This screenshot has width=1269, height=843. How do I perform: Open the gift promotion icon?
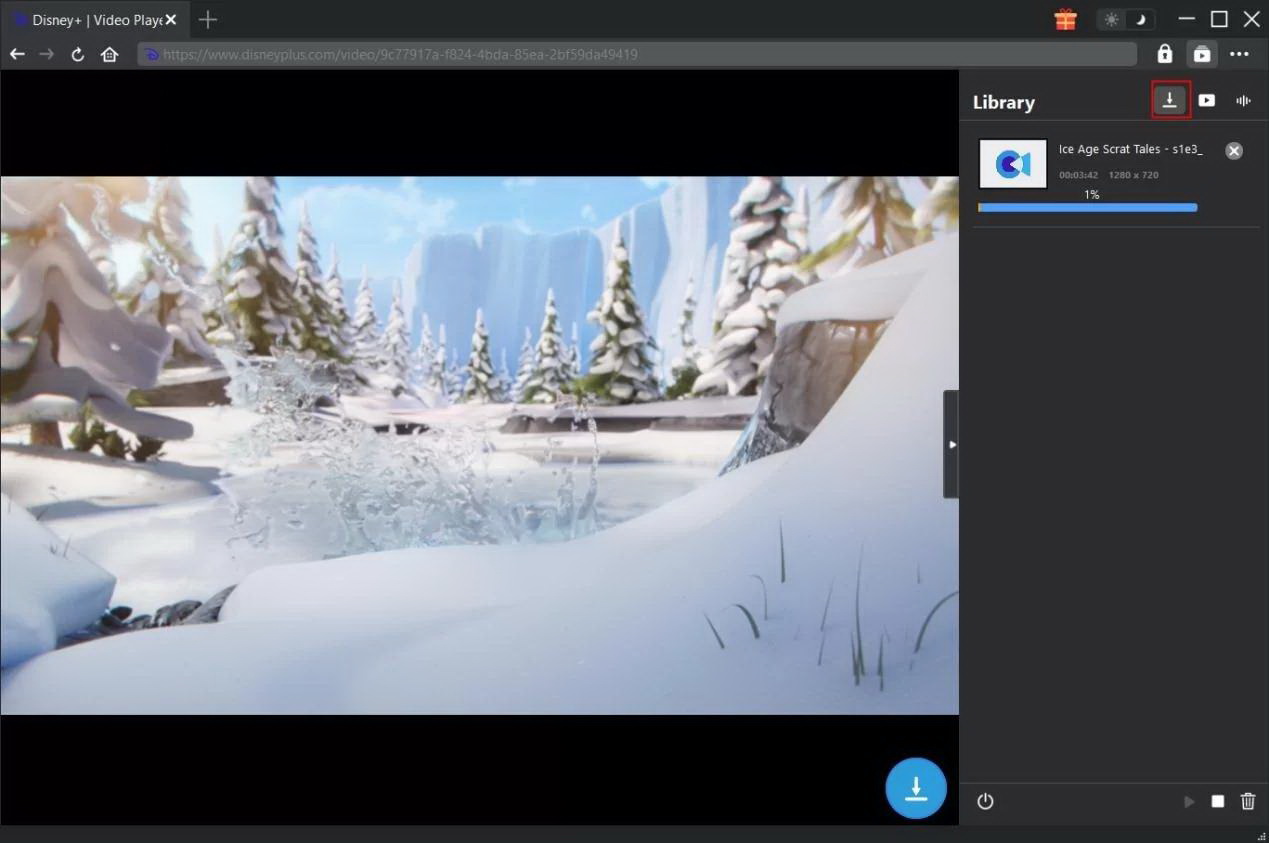click(1064, 19)
